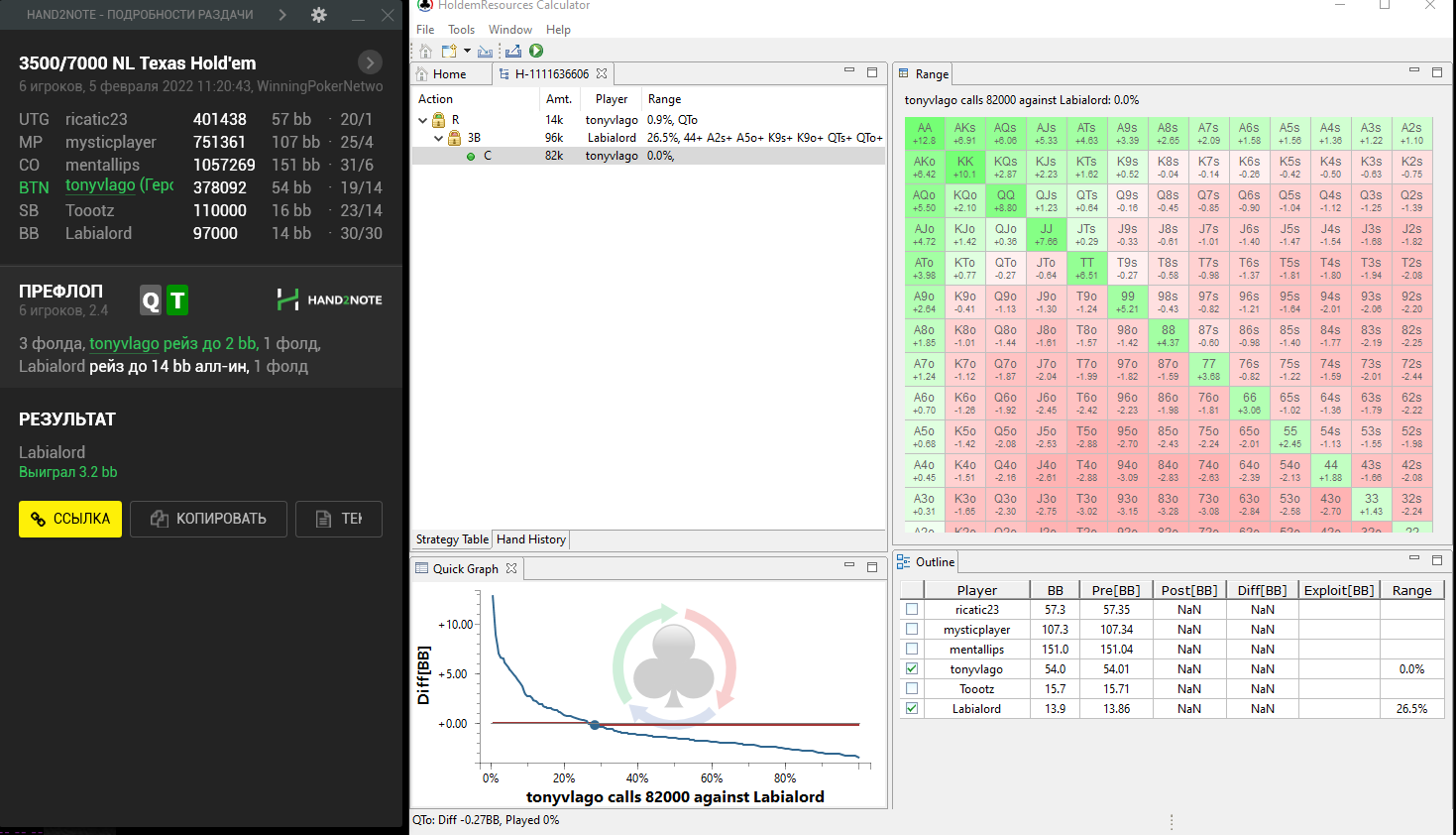Select the 72s cell in the range grid

[1411, 370]
